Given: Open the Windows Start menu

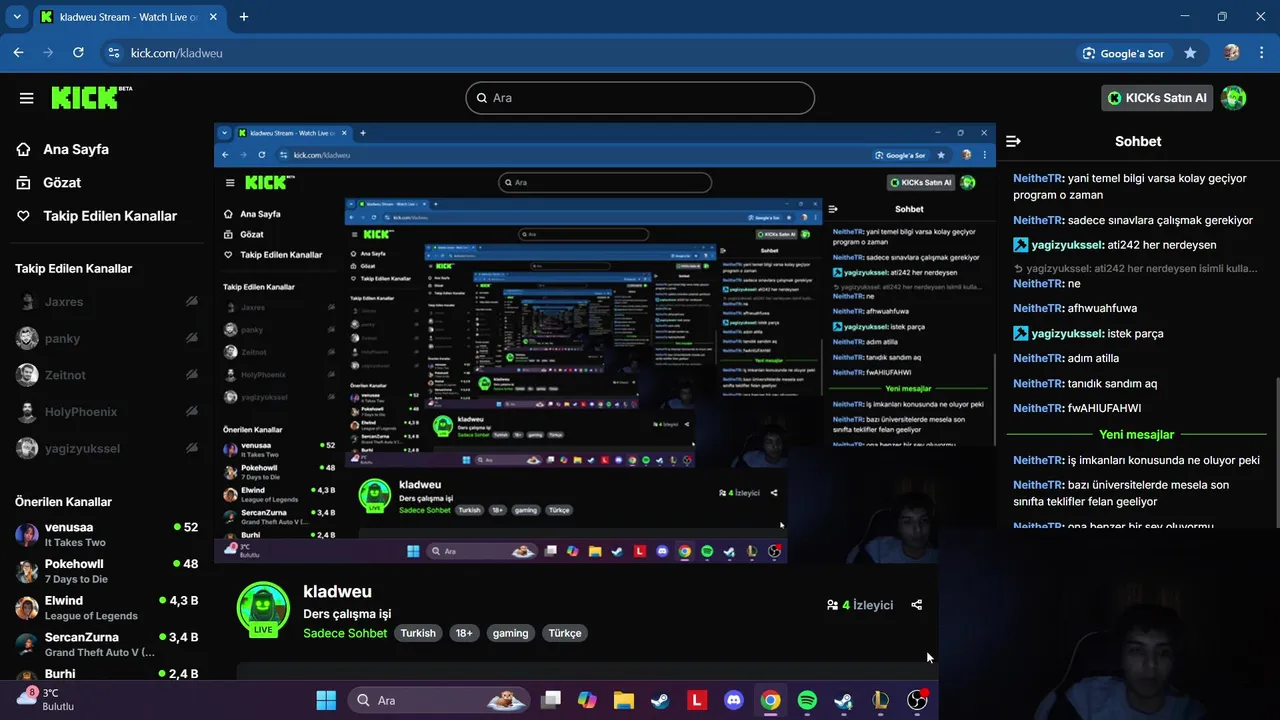Looking at the screenshot, I should coord(326,700).
